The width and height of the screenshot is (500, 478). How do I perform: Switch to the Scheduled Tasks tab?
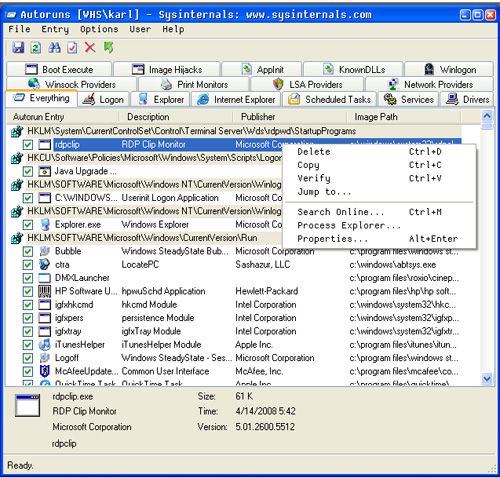330,99
